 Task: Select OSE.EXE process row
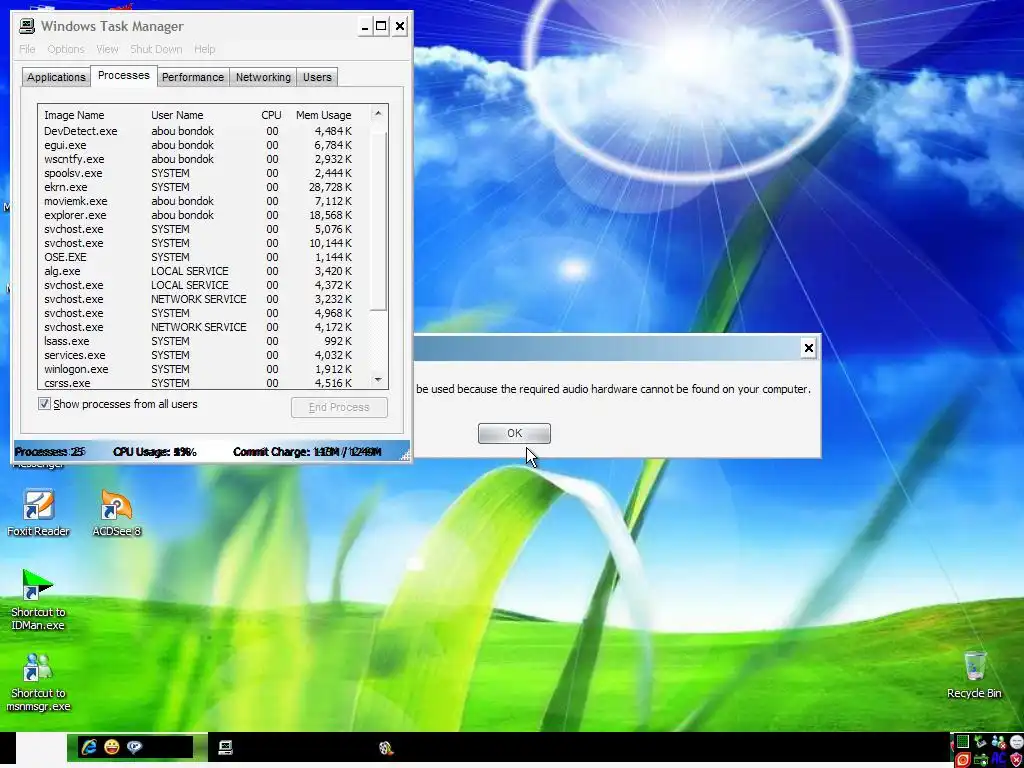(204, 257)
